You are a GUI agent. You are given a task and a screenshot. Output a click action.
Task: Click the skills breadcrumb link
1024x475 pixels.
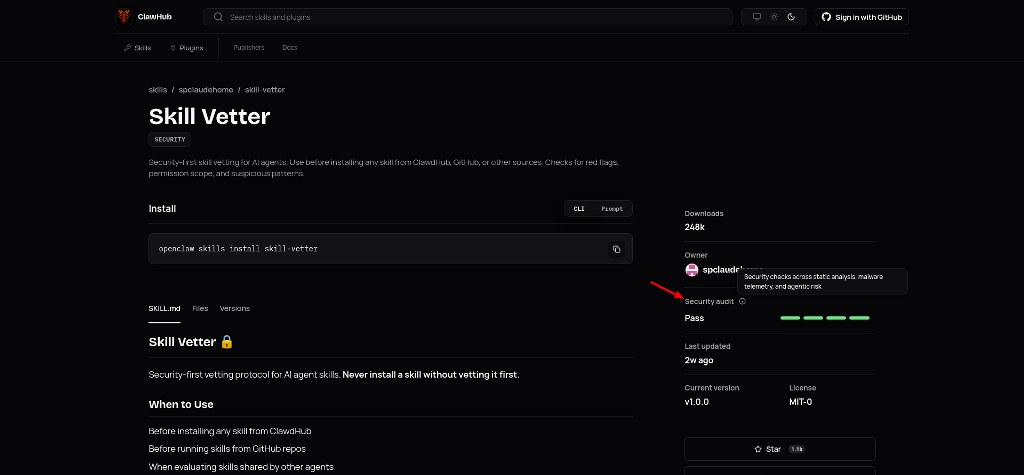[158, 90]
